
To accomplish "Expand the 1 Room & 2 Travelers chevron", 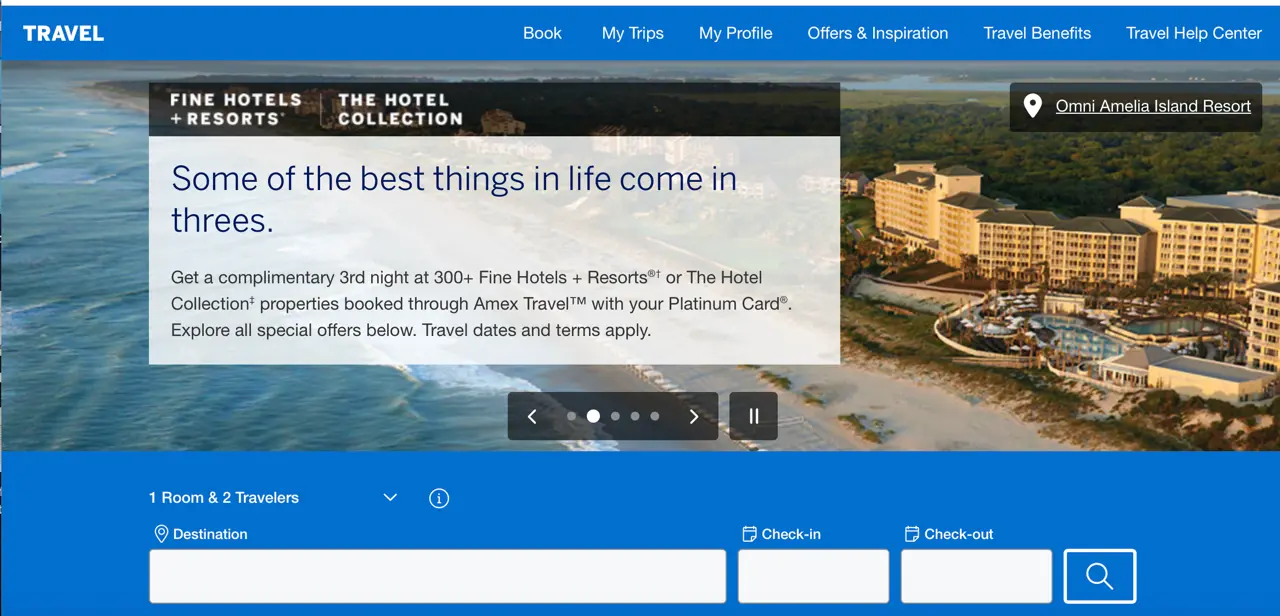I will (390, 498).
